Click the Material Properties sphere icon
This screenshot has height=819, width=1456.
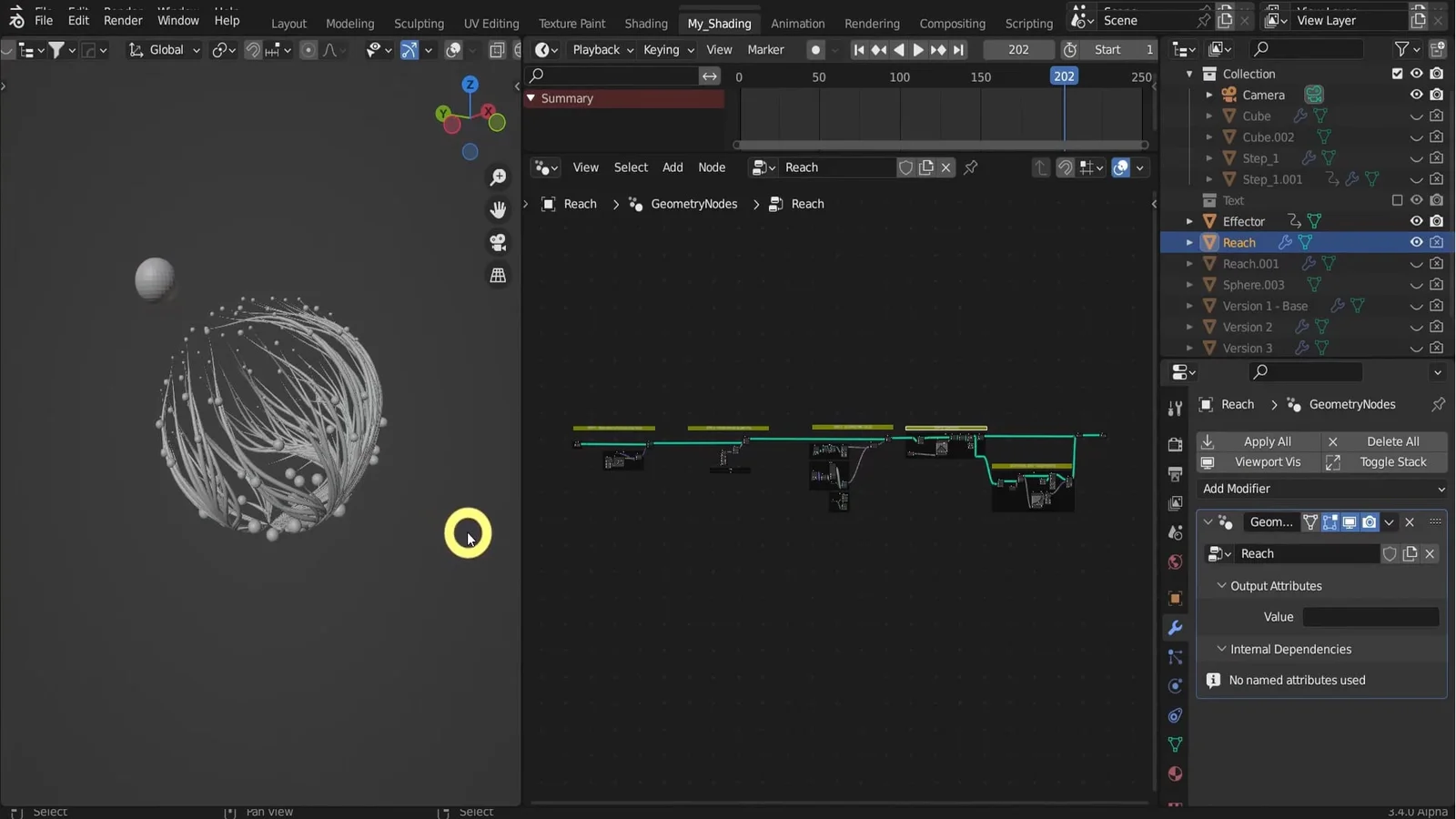[x=1175, y=772]
